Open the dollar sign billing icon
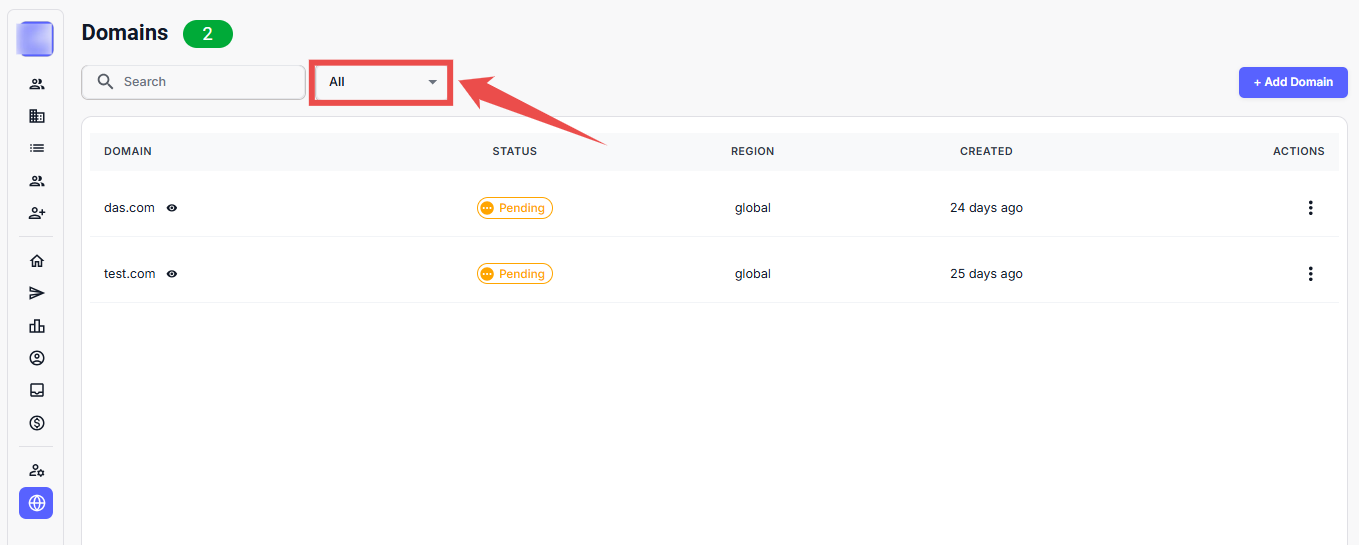Screen dimensions: 1359x545 [x=37, y=423]
